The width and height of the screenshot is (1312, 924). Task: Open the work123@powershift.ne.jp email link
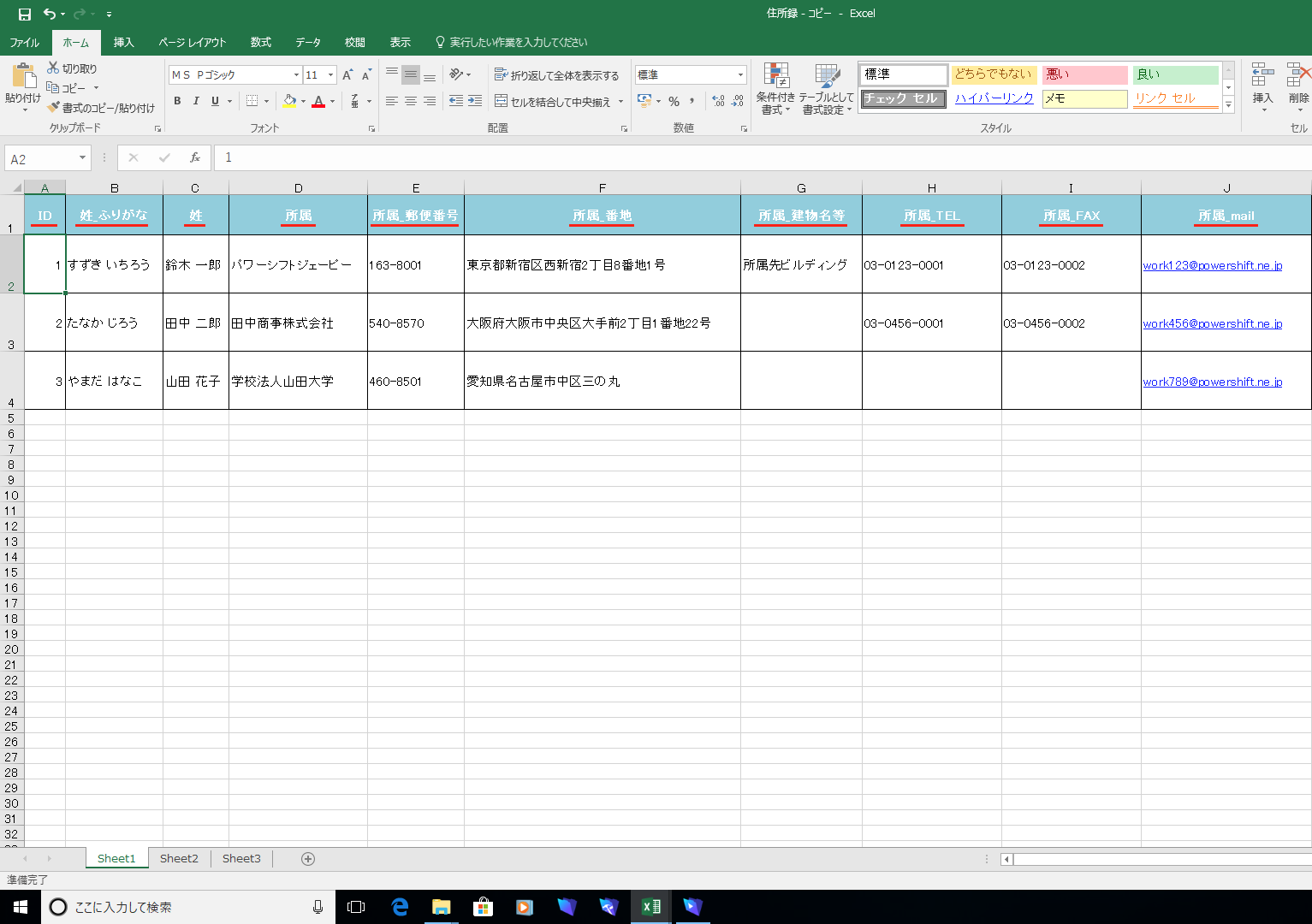click(1212, 265)
